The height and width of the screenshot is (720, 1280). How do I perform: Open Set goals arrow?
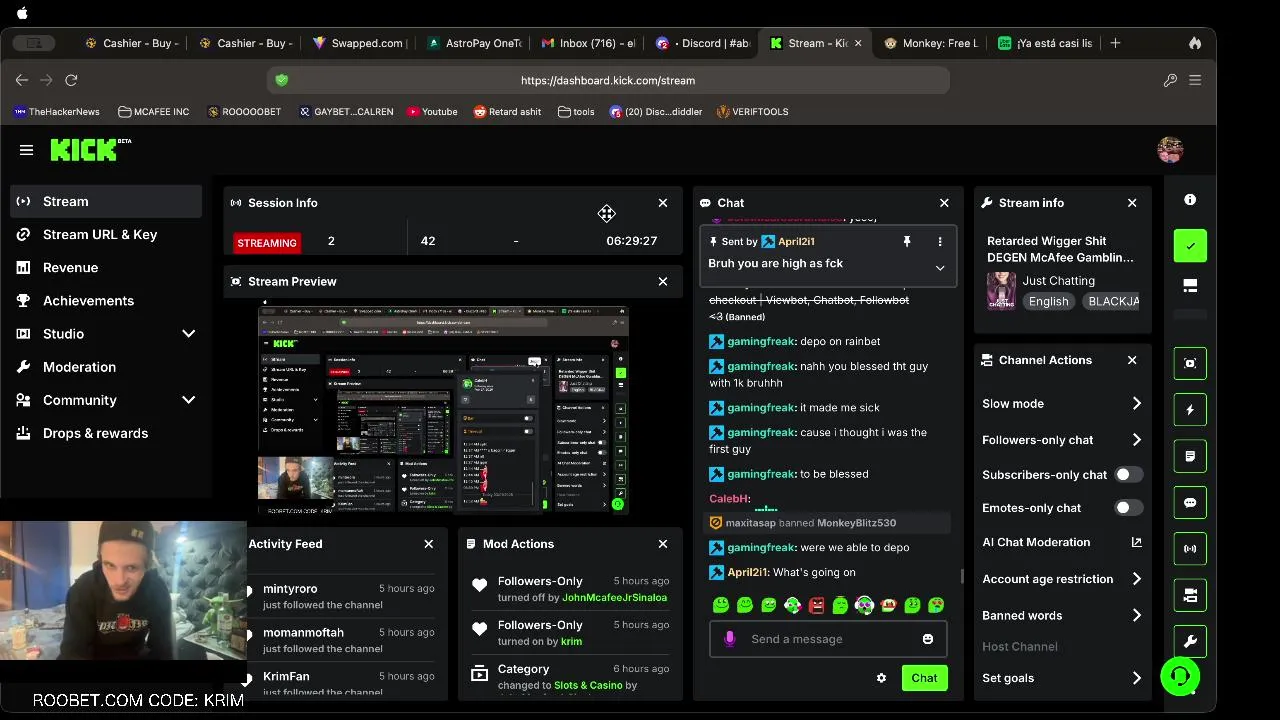1136,678
